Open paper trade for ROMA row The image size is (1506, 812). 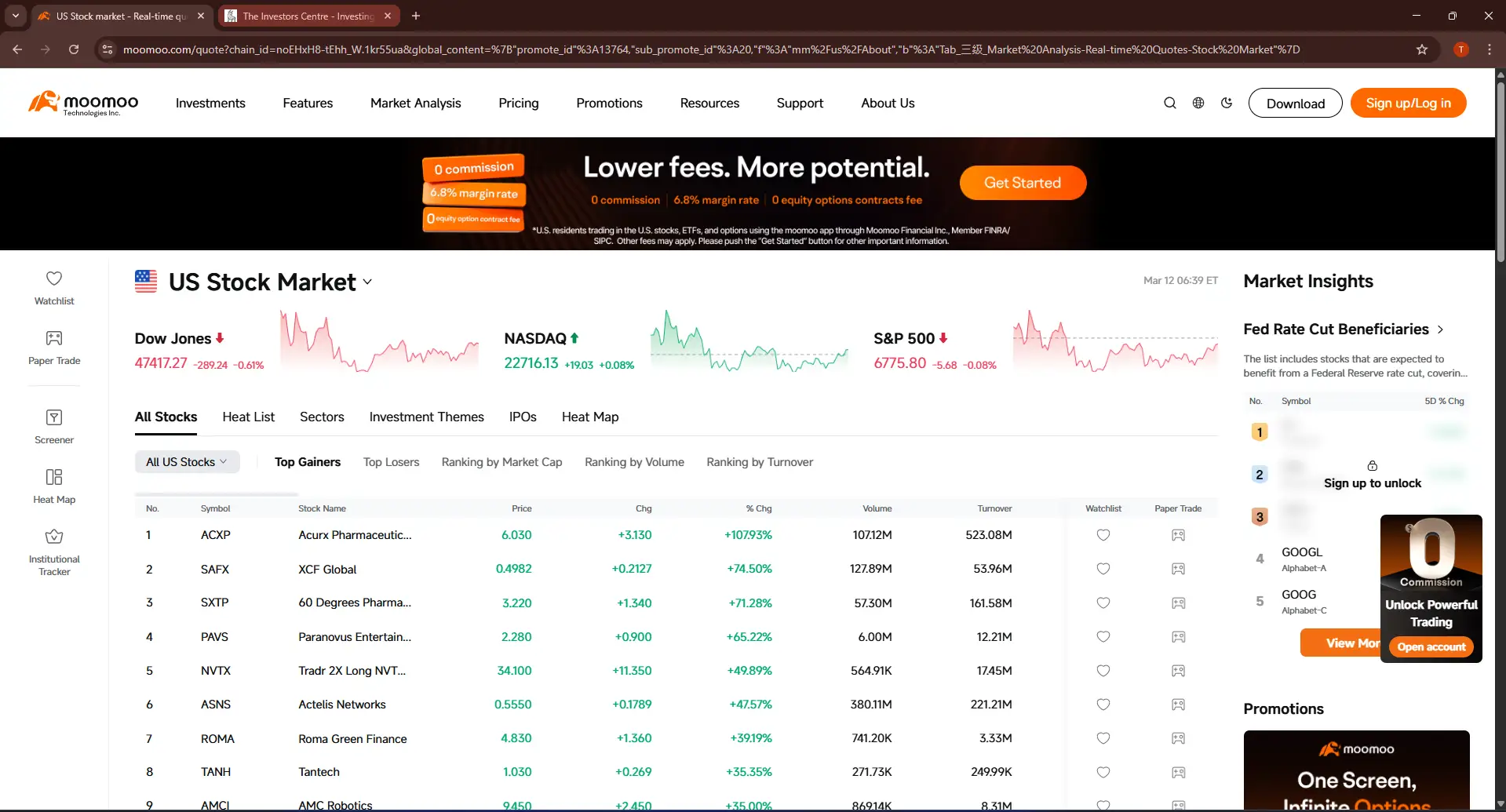click(x=1178, y=738)
